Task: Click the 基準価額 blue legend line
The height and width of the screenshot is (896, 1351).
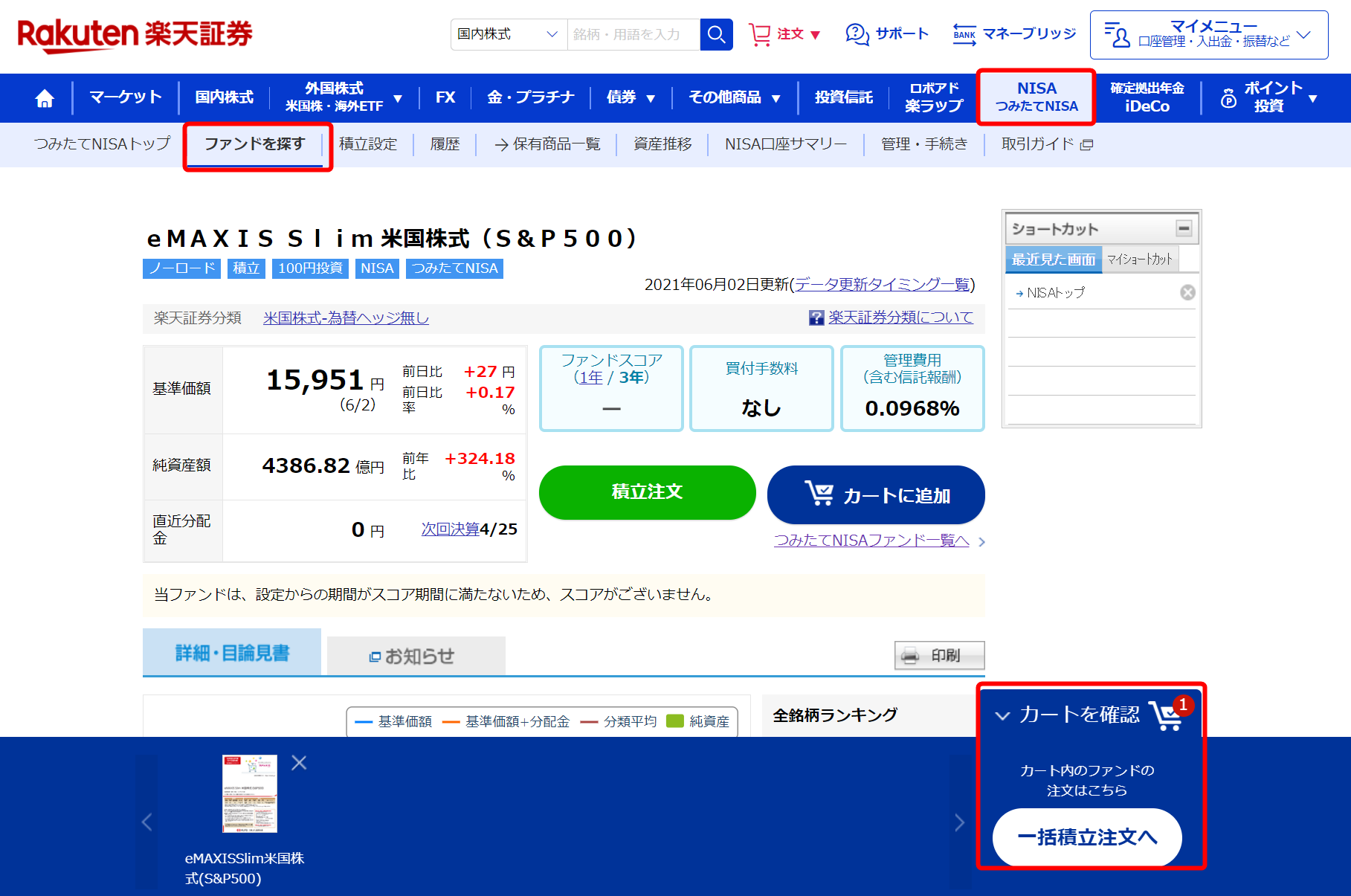Action: (x=364, y=722)
